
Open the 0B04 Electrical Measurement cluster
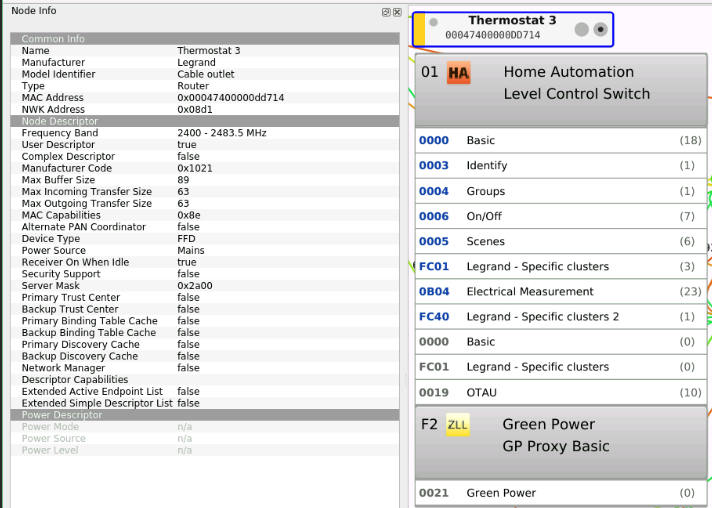(x=561, y=291)
